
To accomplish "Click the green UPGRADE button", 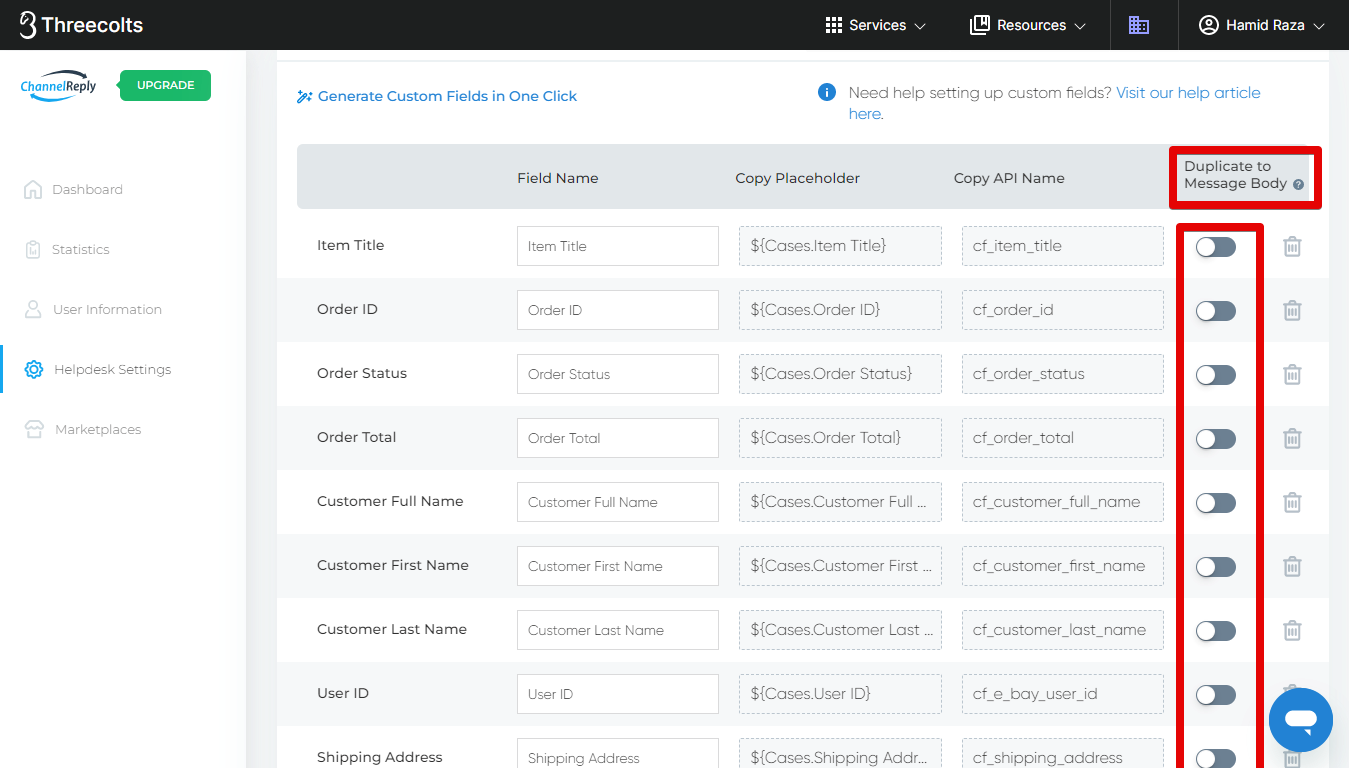I will (x=165, y=86).
